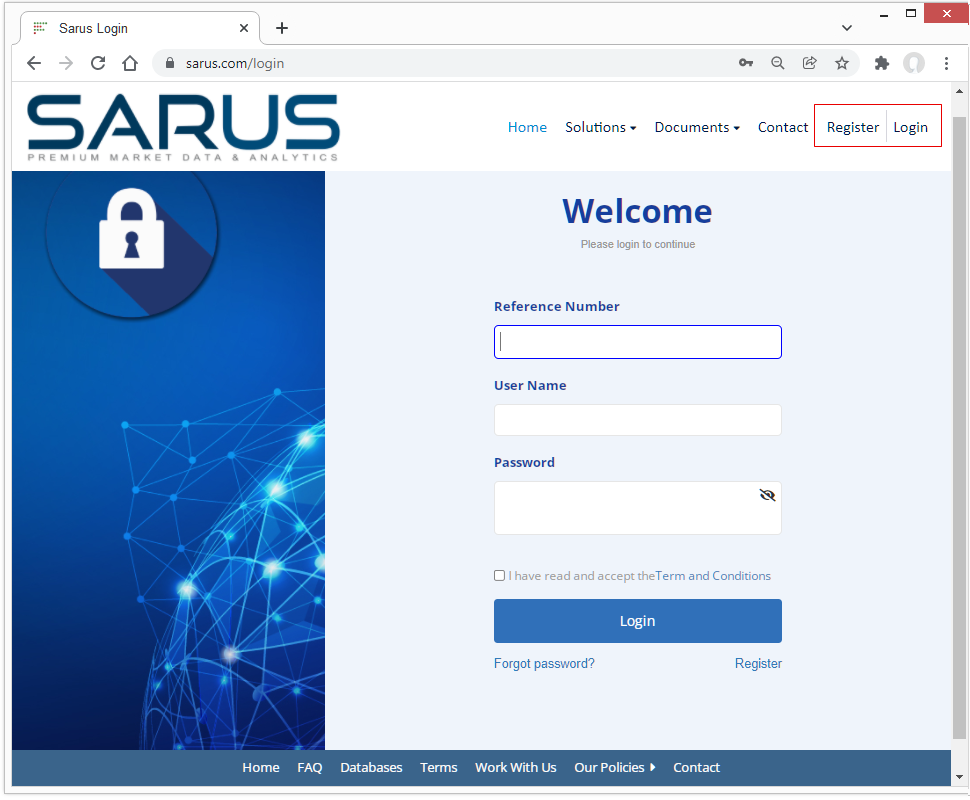Share this page using share icon
This screenshot has height=800, width=970.
[x=810, y=63]
